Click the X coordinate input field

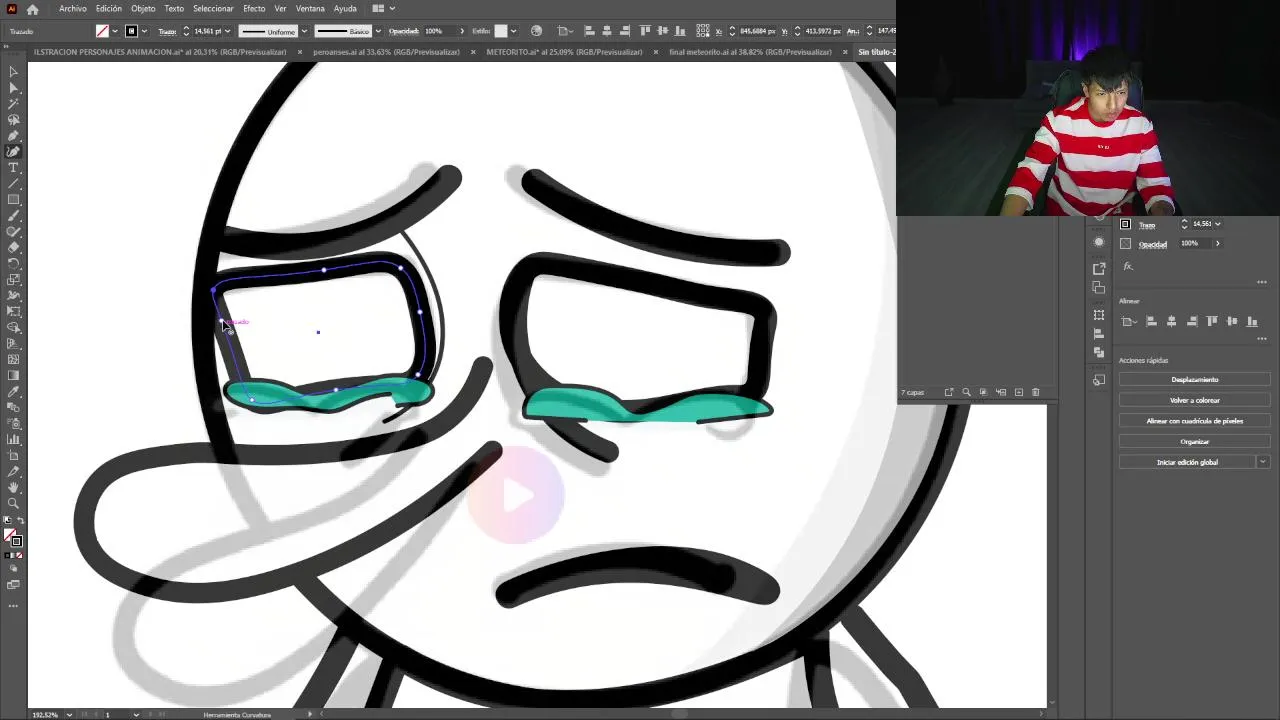tap(760, 31)
